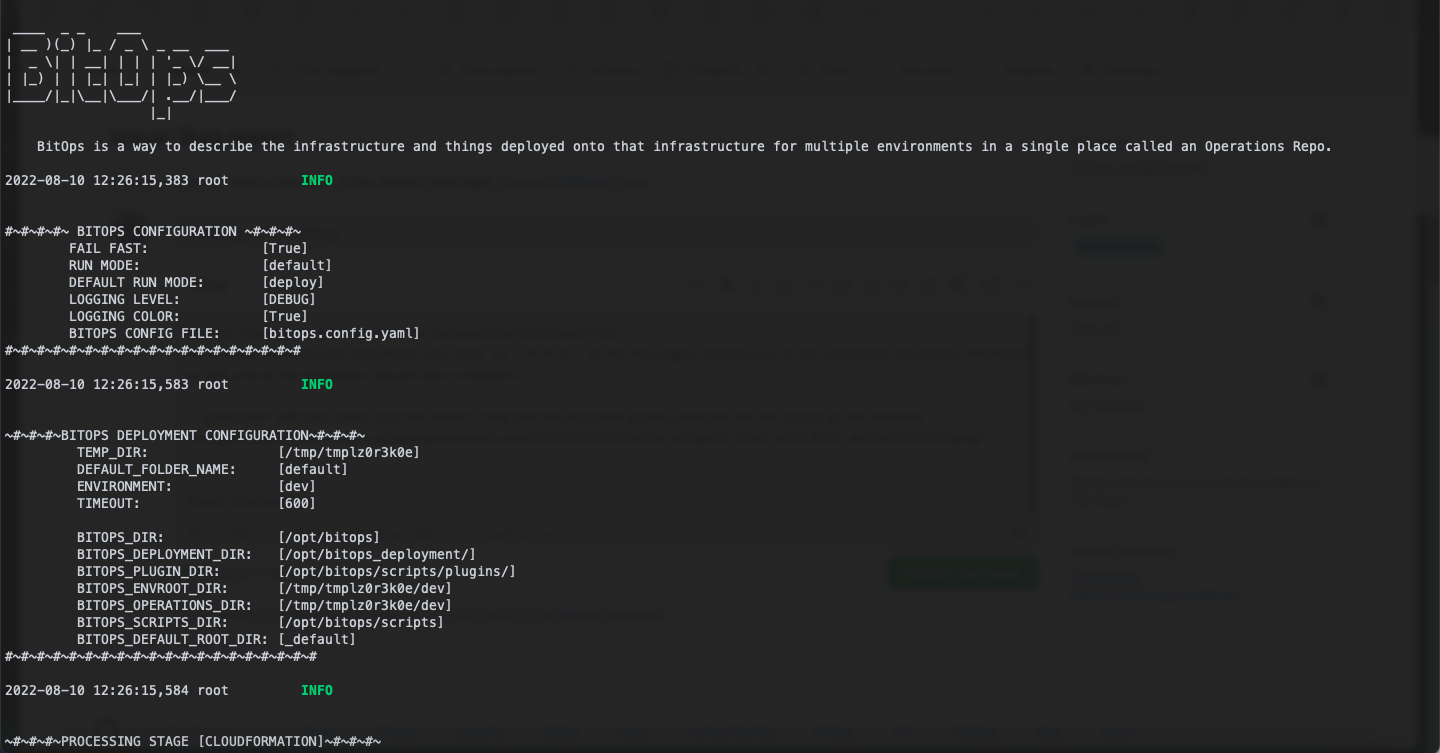The image size is (1440, 753).
Task: Click the [_default] value
Action: 317,639
